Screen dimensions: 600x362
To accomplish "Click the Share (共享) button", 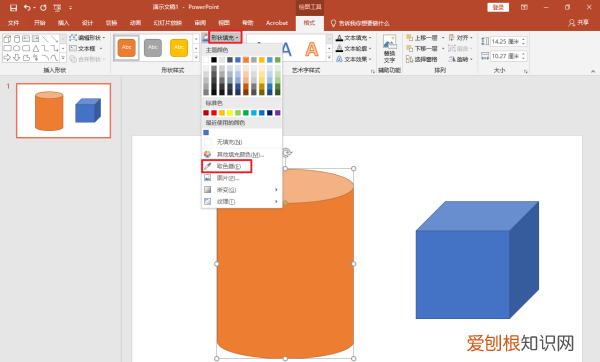I will (579, 23).
